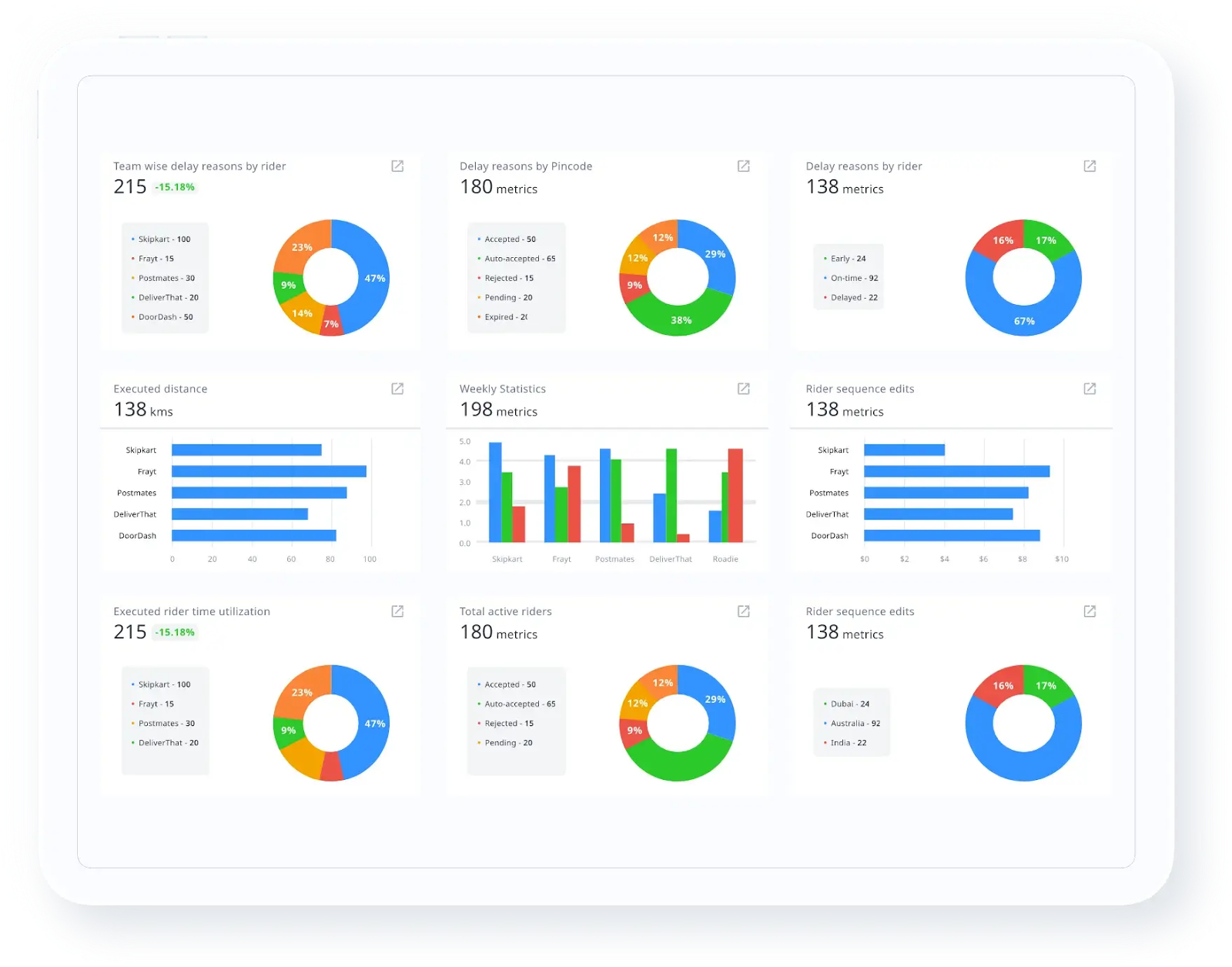
Task: Open the Delay reasons by Pincode expand icon
Action: tap(743, 166)
